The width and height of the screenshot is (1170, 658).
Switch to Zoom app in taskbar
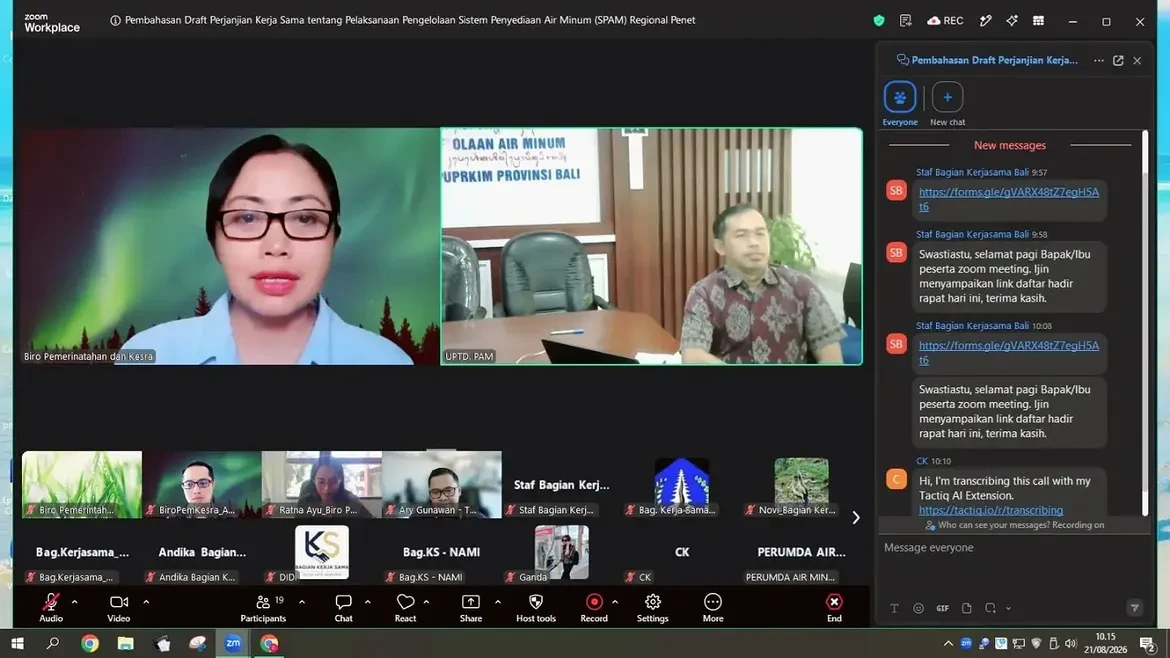(x=233, y=643)
